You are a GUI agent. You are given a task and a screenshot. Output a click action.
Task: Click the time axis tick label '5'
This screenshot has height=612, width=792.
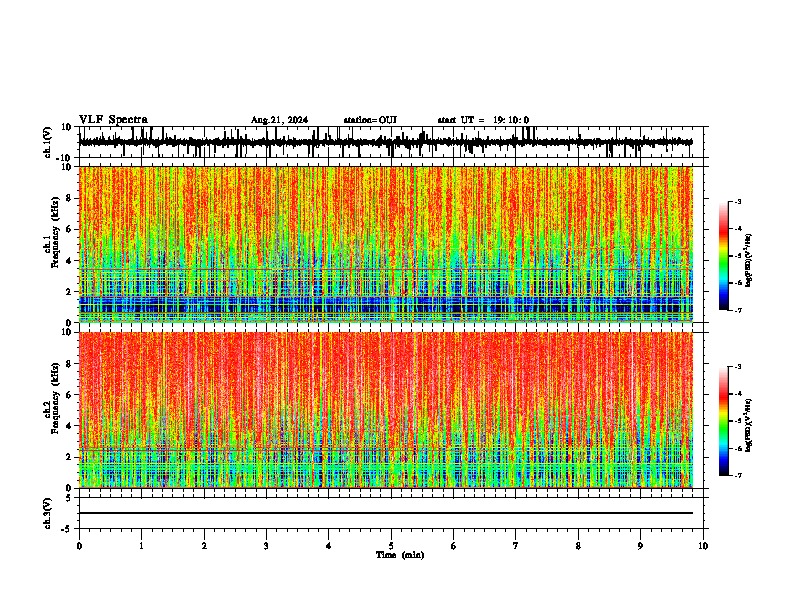tap(391, 546)
